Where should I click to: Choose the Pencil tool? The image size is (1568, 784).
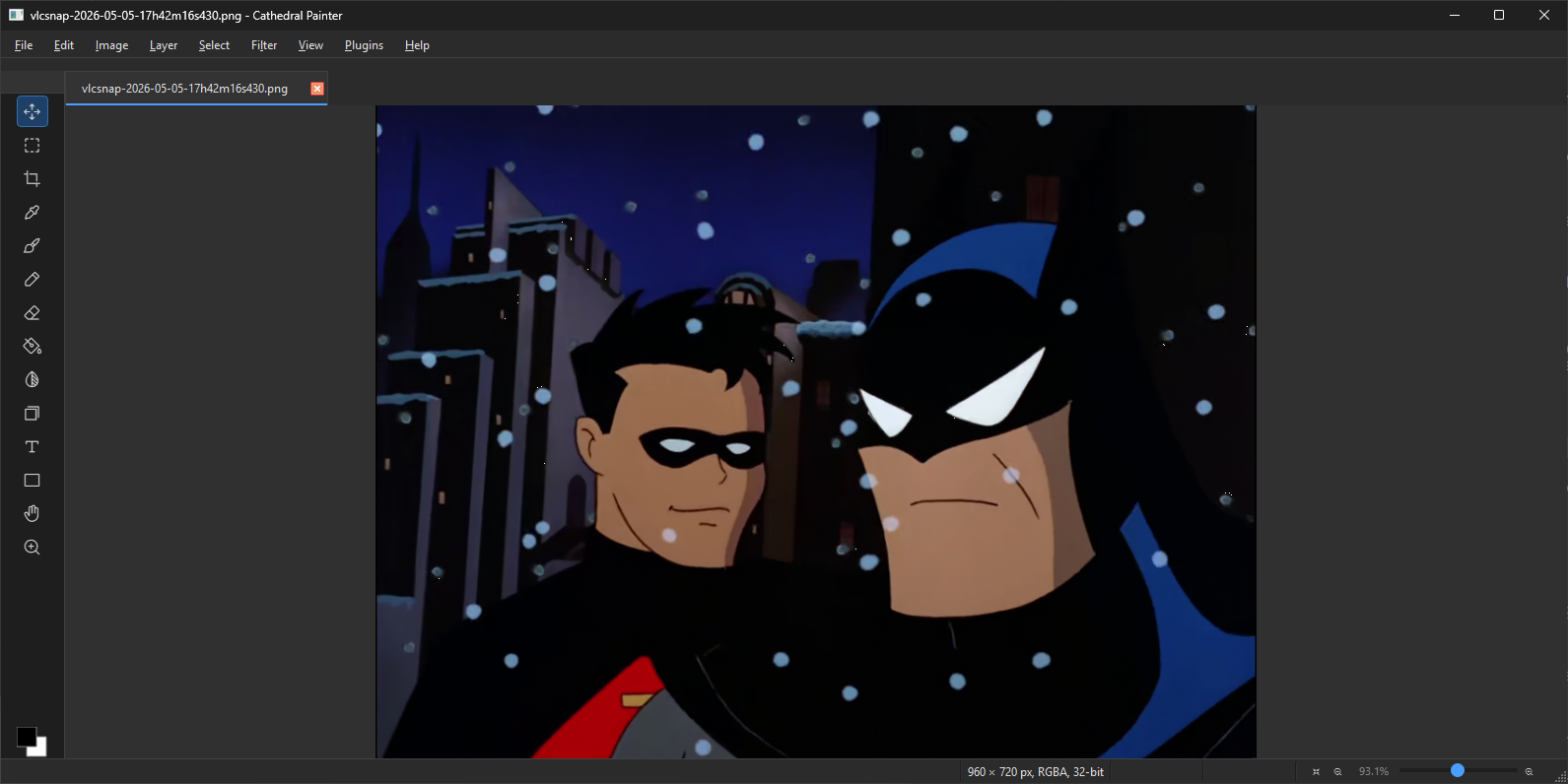click(33, 279)
